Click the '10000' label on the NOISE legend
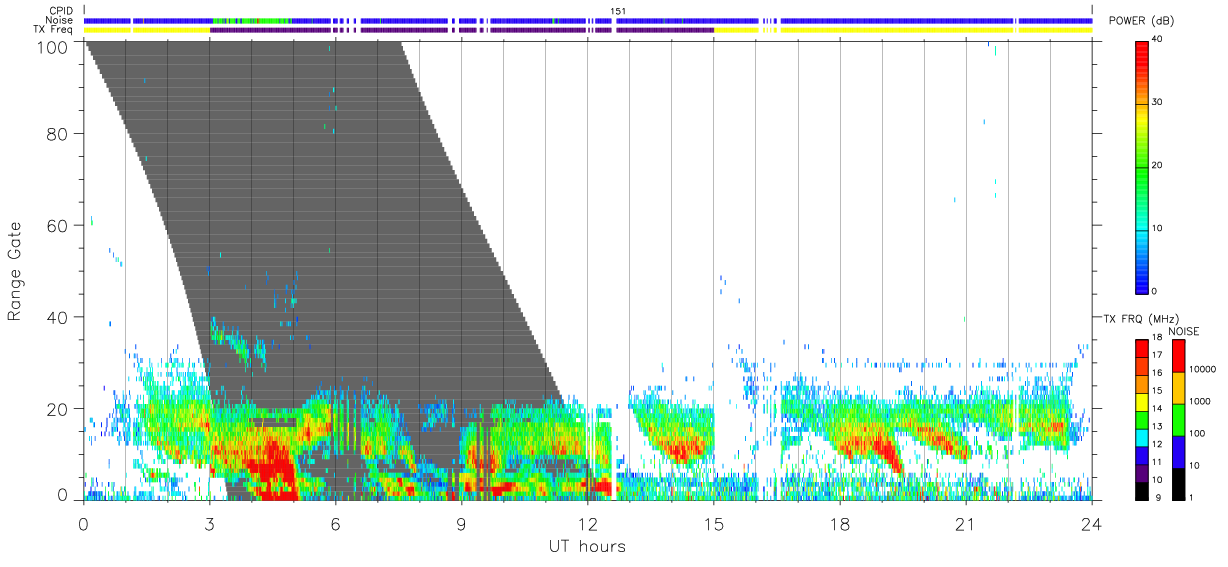Screen dimensions: 1228x567 [1201, 371]
